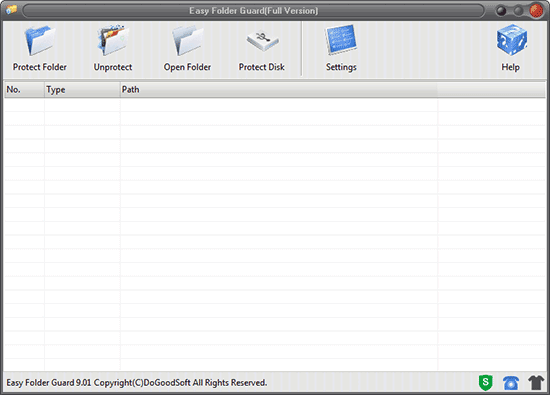Sort the list by Type column header
The height and width of the screenshot is (395, 550).
82,90
